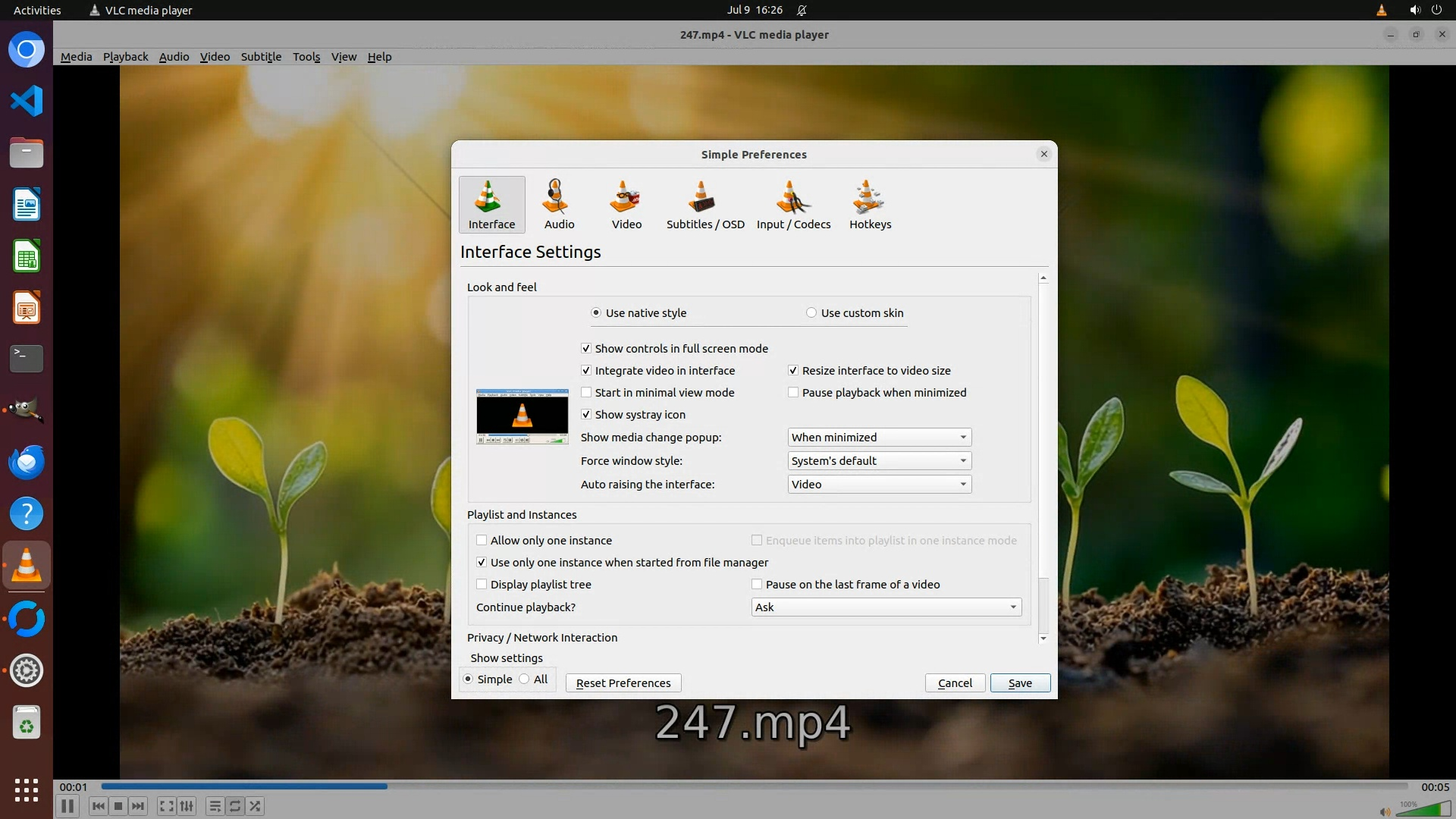Open the Playback menu
1456x819 pixels.
pos(125,57)
